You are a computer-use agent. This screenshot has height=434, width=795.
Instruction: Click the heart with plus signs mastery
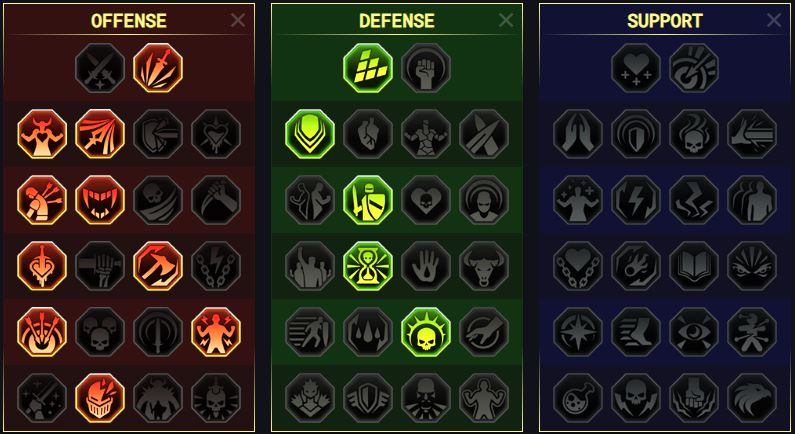[636, 68]
